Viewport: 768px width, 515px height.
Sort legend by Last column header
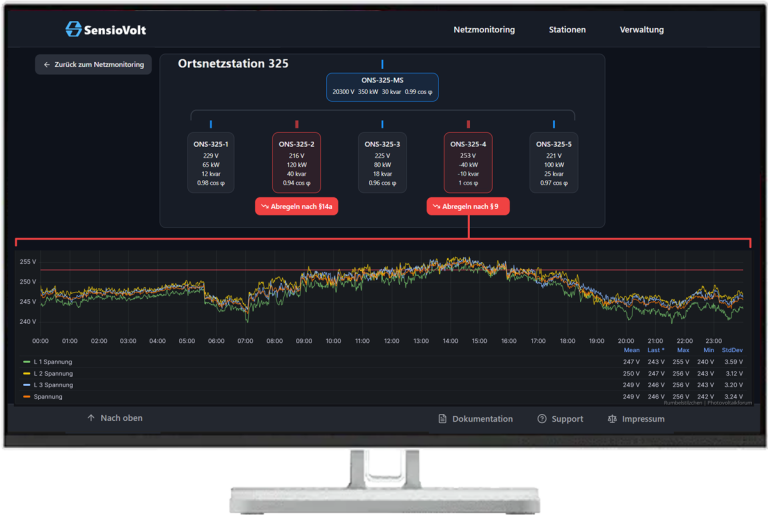656,351
